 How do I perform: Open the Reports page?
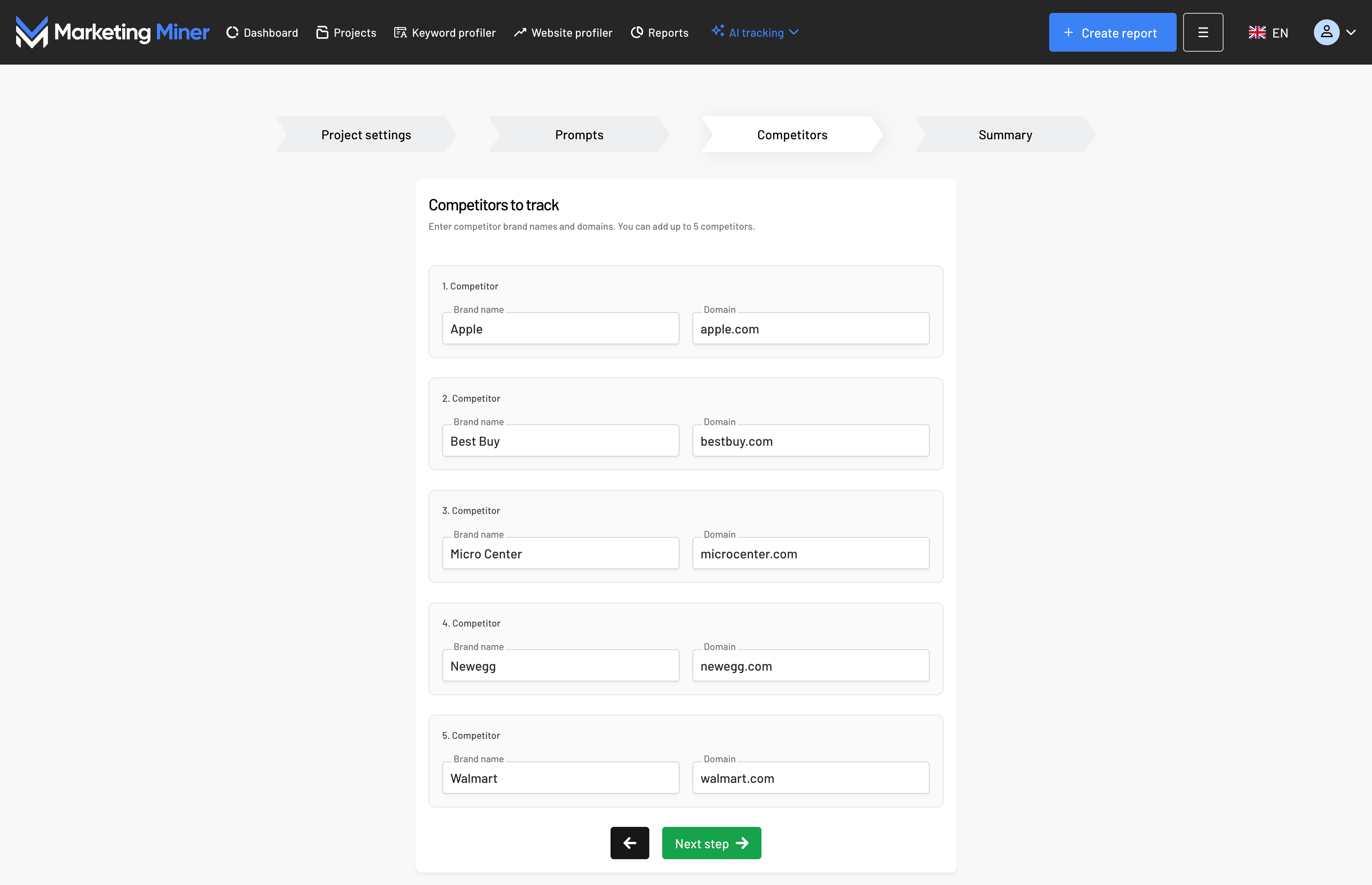tap(659, 33)
